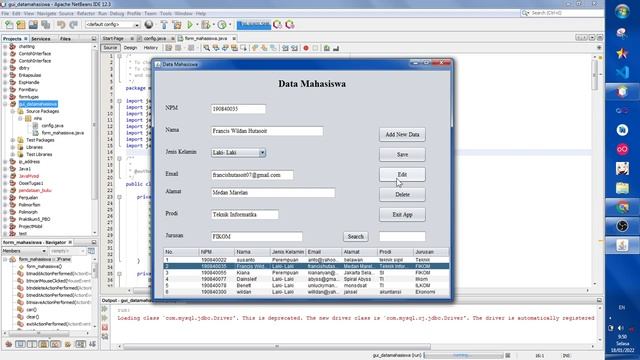Click the New Project toolbar icon

pyautogui.click(x=21, y=25)
